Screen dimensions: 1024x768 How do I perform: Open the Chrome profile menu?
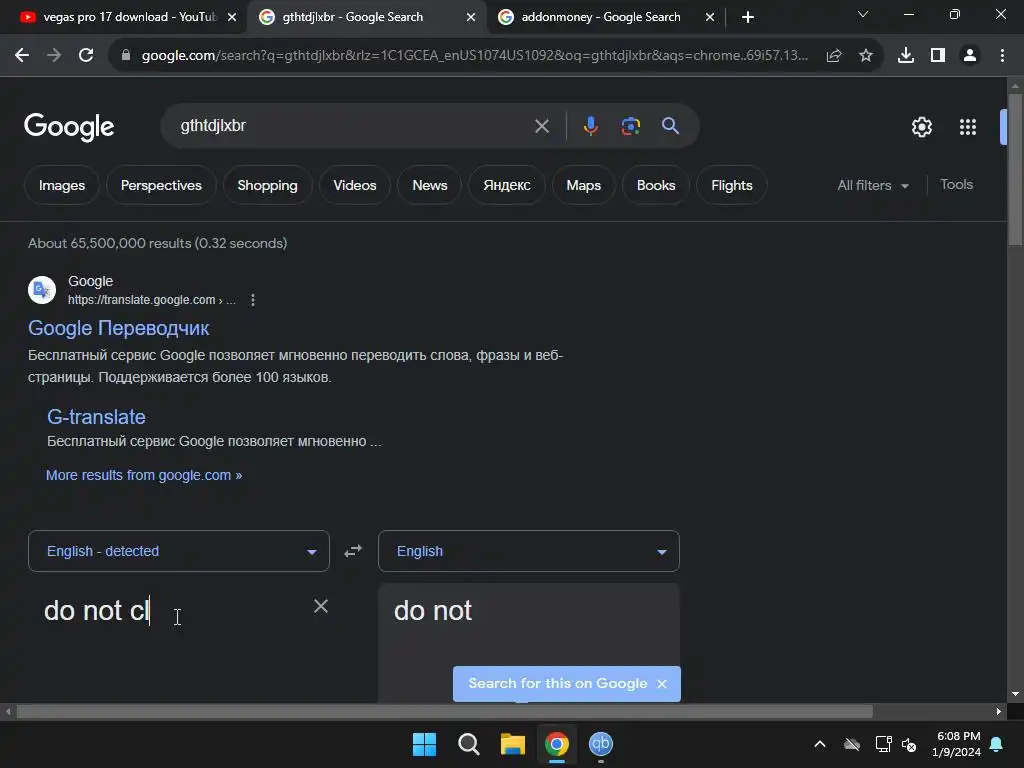click(970, 56)
